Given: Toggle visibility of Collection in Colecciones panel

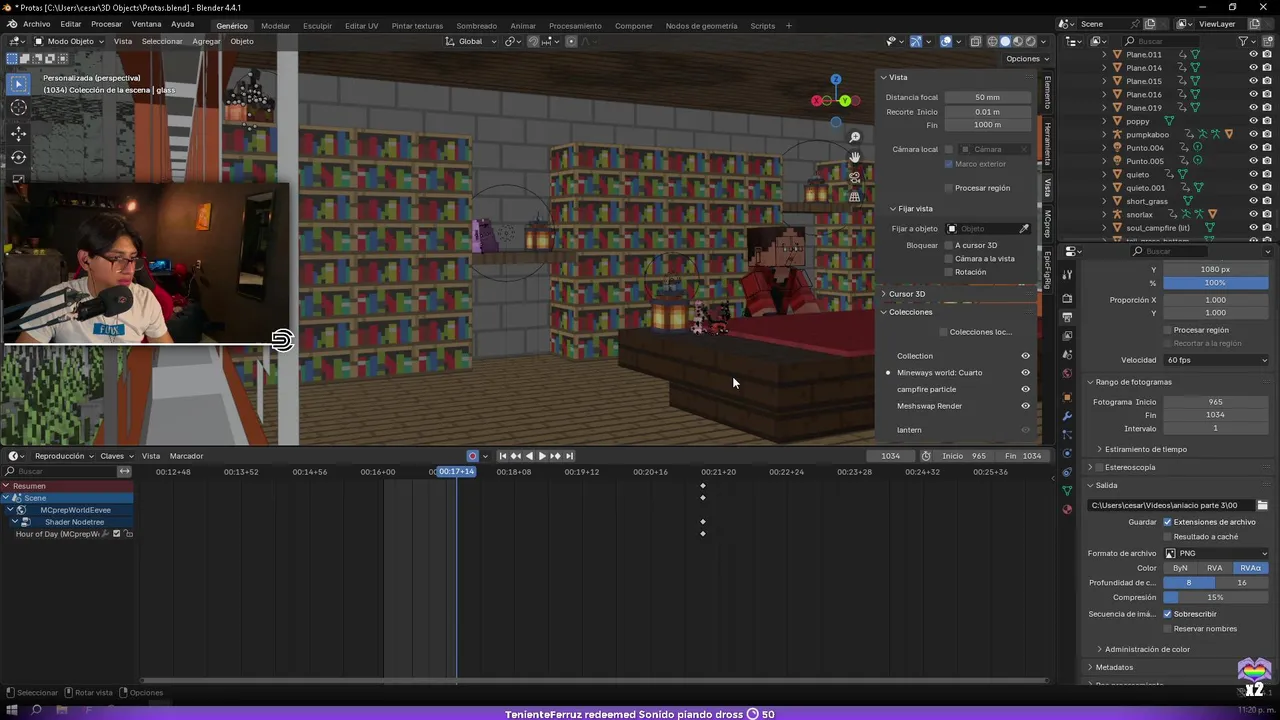Looking at the screenshot, I should [x=1025, y=356].
